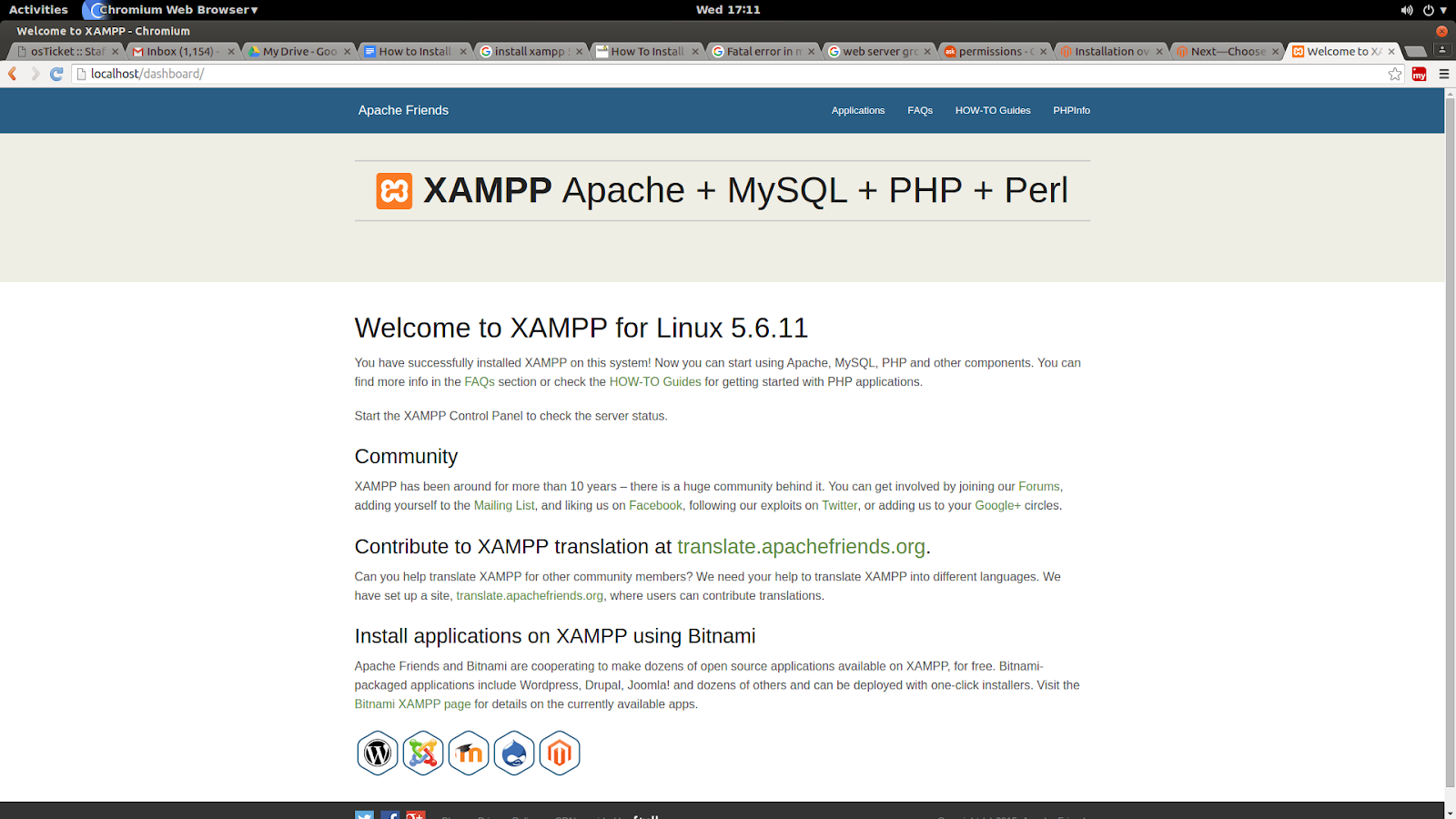Open HOW-TO Guides in the navbar
Viewport: 1456px width, 819px height.
pos(993,110)
